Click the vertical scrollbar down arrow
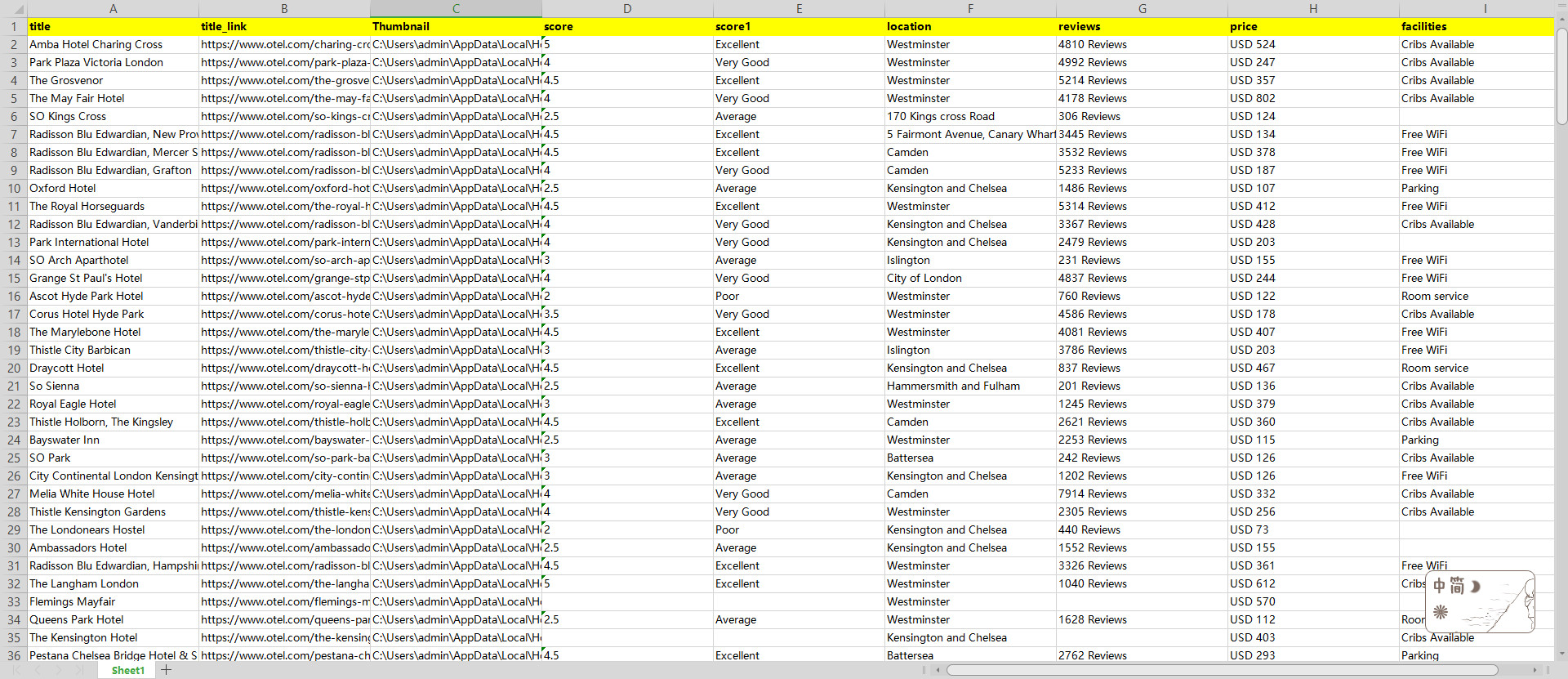This screenshot has height=679, width=1568. (x=1561, y=654)
